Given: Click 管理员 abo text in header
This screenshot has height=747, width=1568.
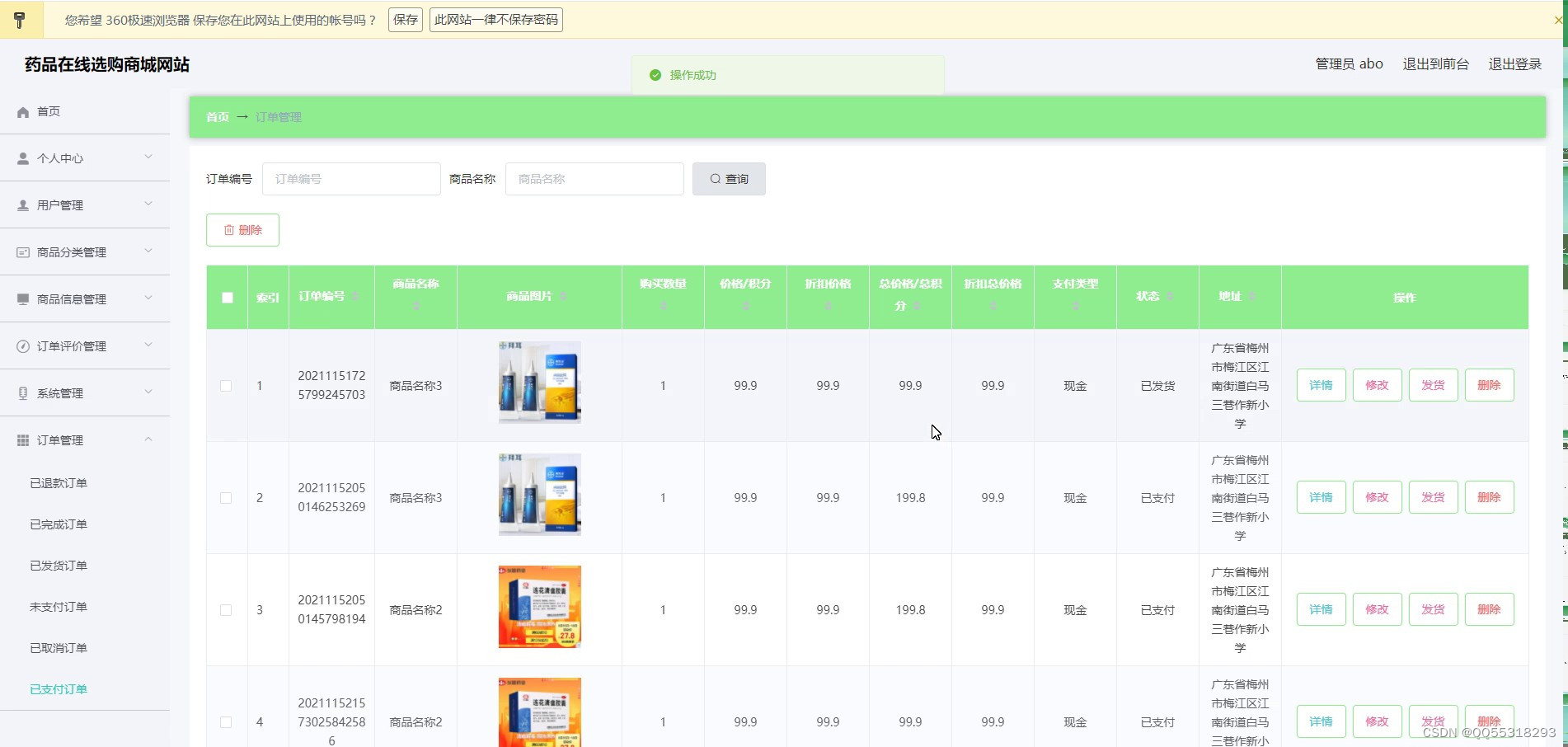Looking at the screenshot, I should (x=1349, y=64).
